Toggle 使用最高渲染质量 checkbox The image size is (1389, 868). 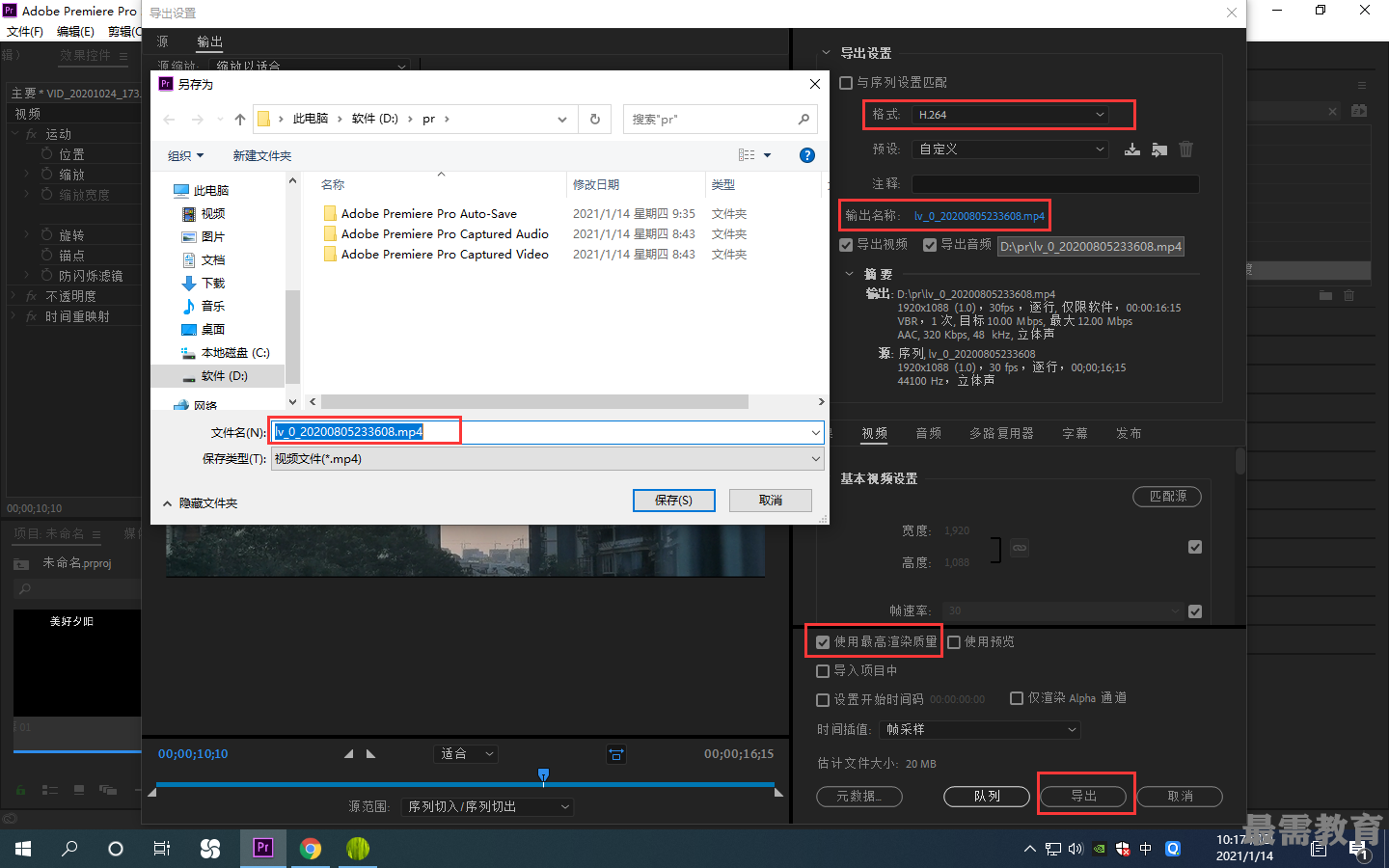[823, 642]
